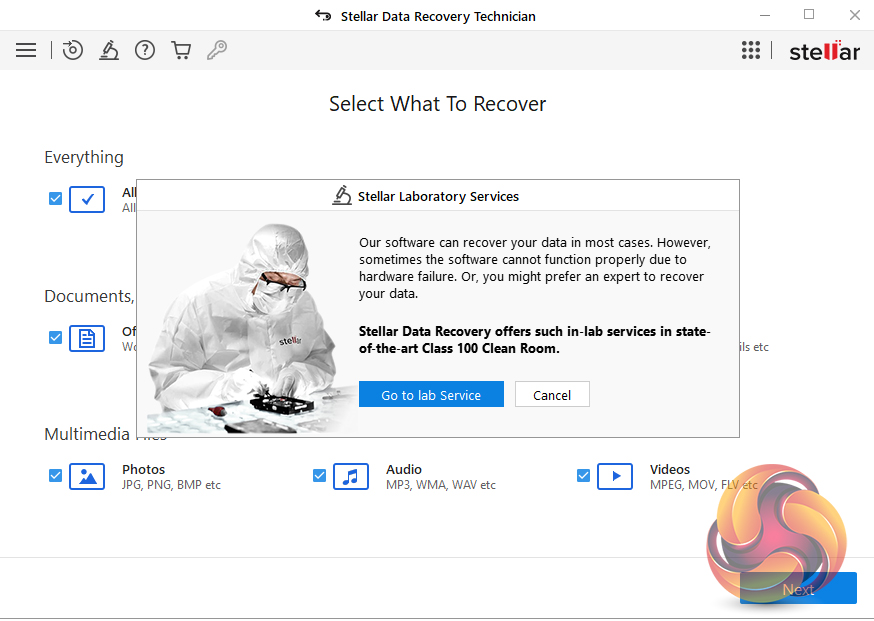Maximize the Stellar window
The image size is (874, 621).
tap(809, 15)
